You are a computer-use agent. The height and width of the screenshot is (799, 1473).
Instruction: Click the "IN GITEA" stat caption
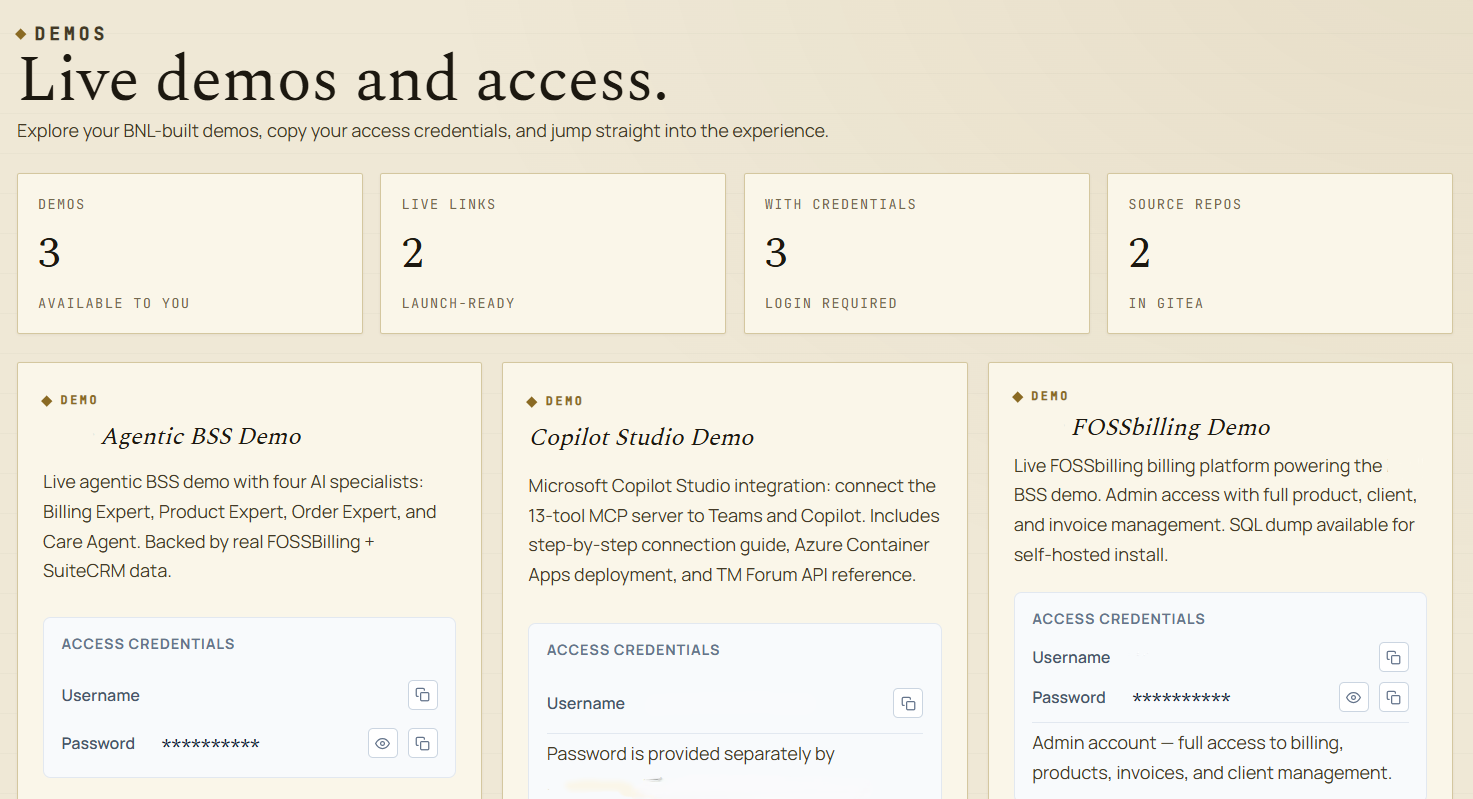(1166, 303)
